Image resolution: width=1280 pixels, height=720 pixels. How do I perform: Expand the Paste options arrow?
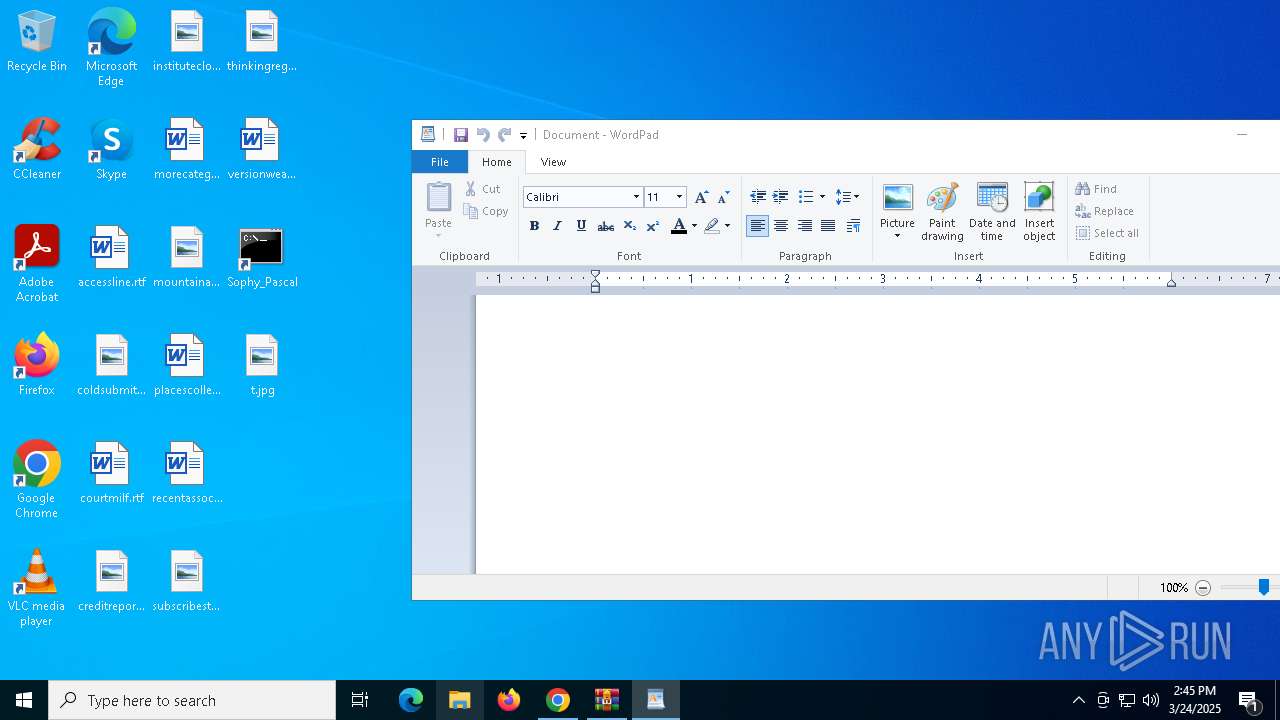coord(438,236)
